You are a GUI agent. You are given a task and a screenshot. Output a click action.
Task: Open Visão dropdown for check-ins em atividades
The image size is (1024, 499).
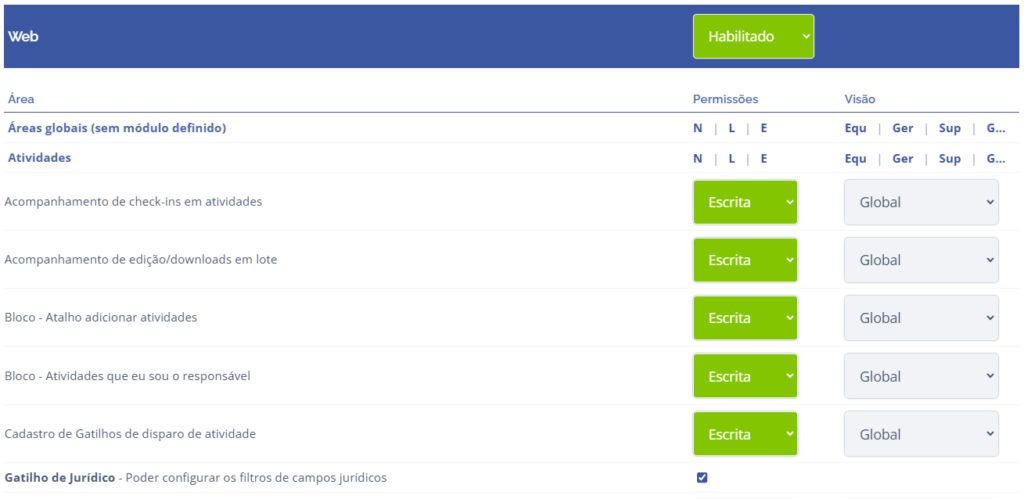(921, 202)
